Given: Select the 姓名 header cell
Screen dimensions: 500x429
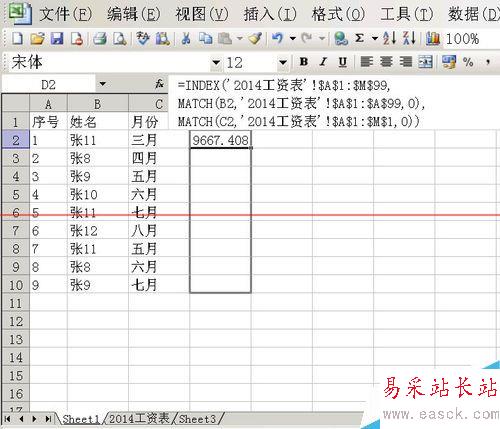Looking at the screenshot, I should point(98,122).
